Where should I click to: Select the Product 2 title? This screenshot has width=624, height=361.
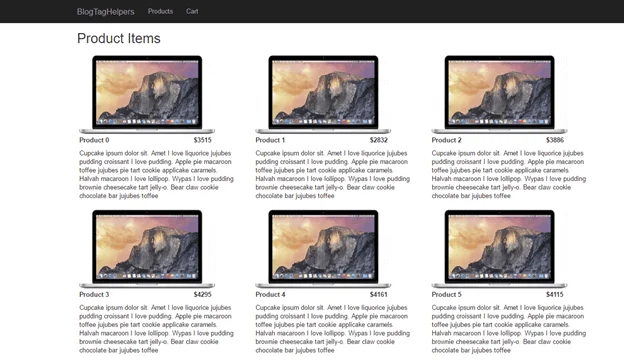[x=447, y=140]
